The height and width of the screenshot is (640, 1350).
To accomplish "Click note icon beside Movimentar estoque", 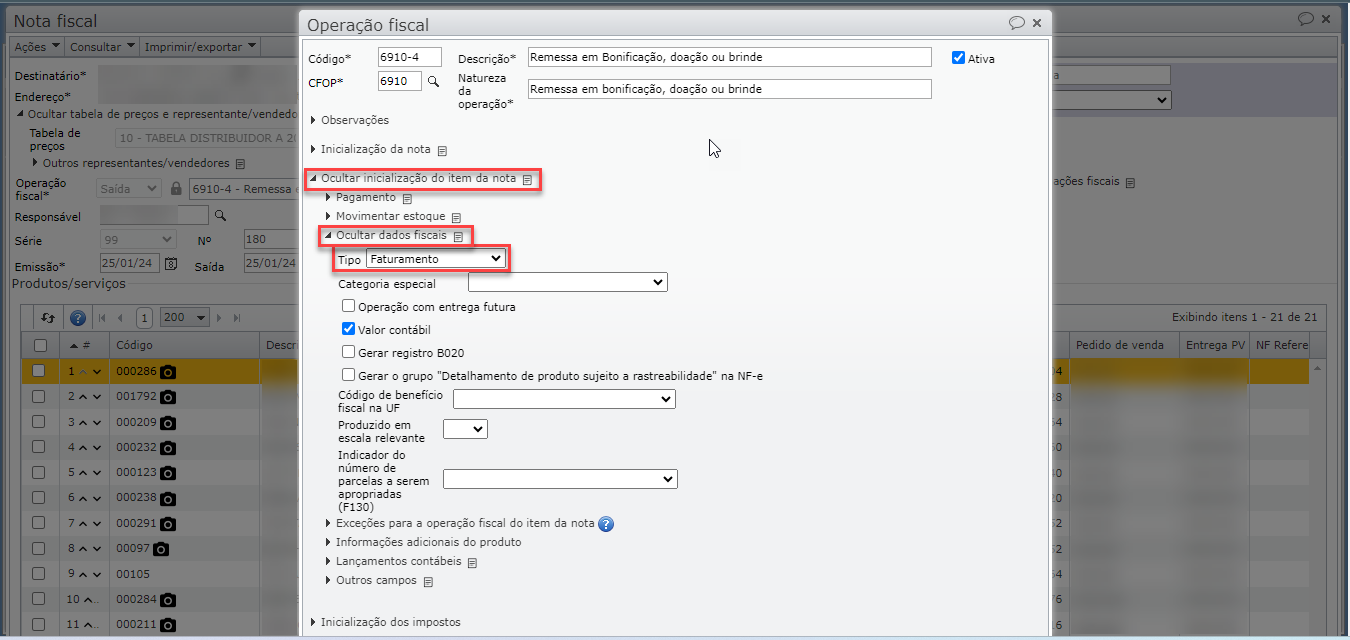I will point(456,217).
